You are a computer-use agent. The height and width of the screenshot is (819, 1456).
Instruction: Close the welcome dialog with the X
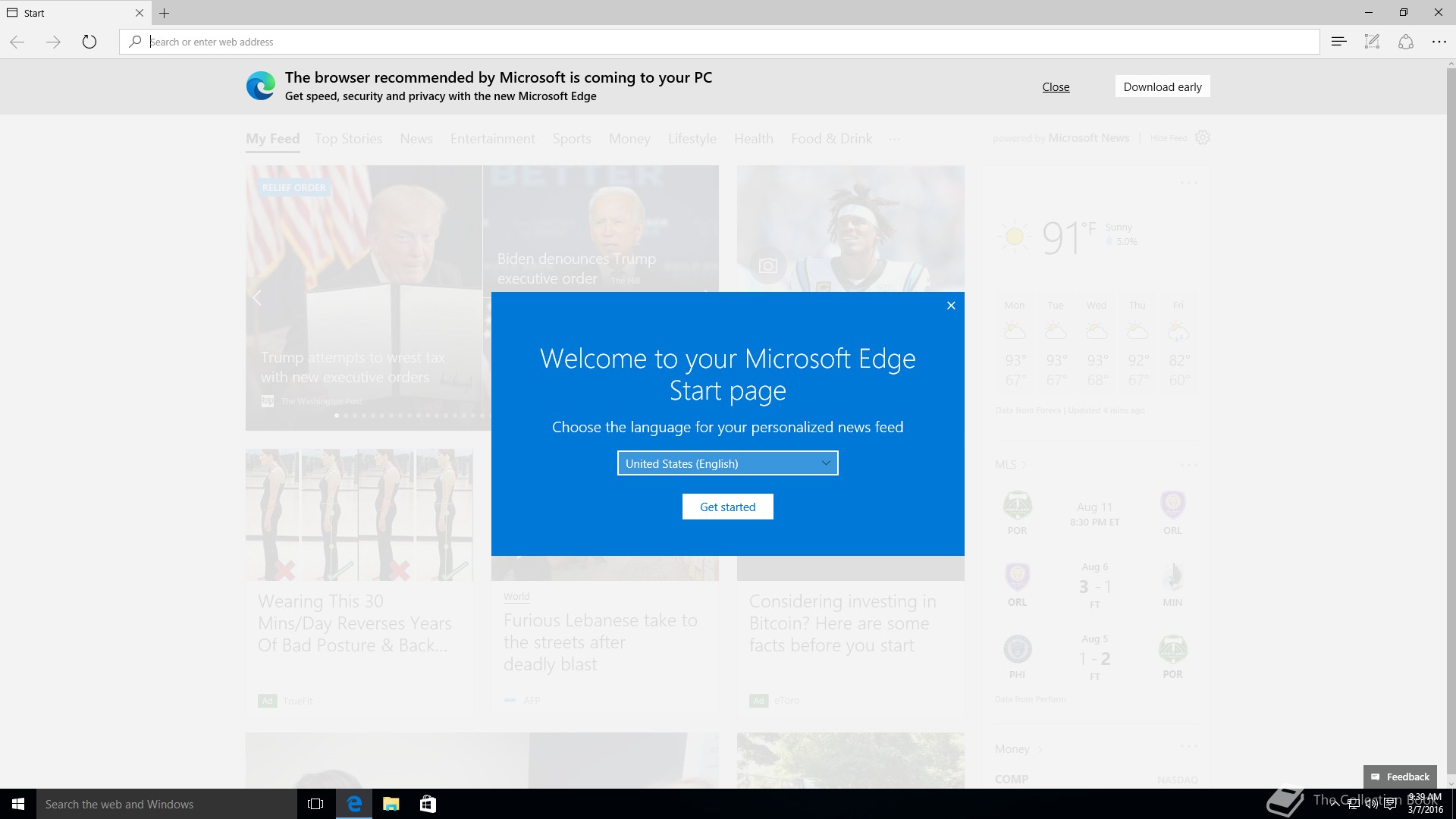(951, 306)
